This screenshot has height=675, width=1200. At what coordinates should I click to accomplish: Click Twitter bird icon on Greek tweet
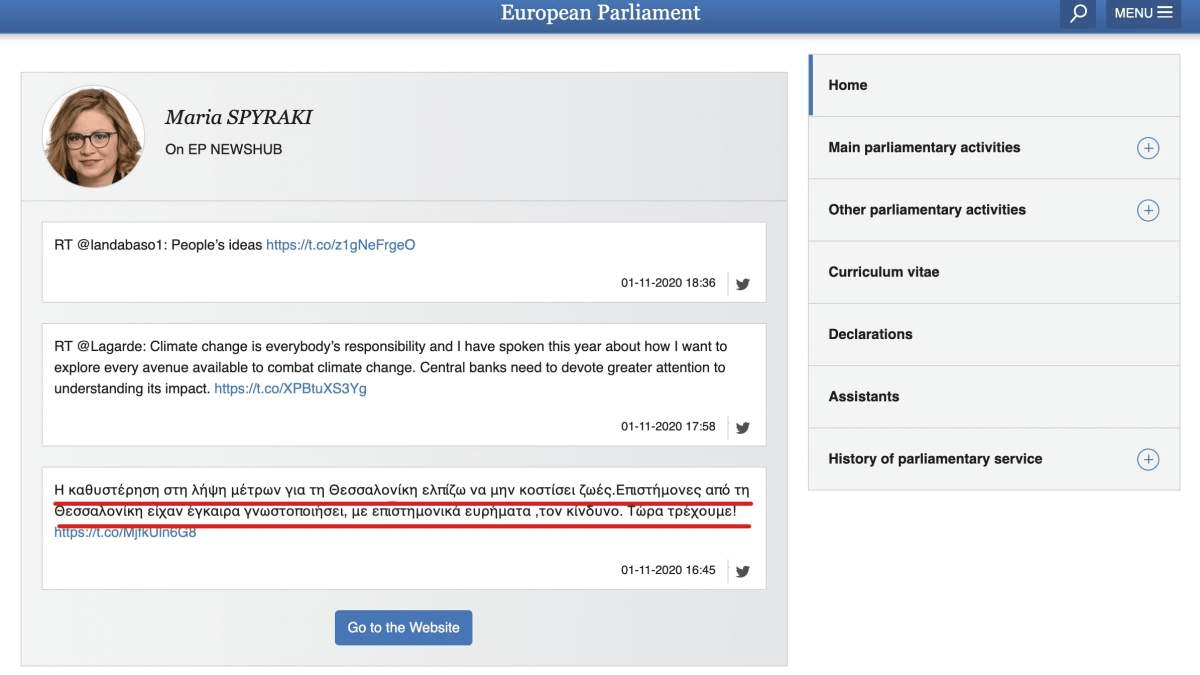(743, 571)
